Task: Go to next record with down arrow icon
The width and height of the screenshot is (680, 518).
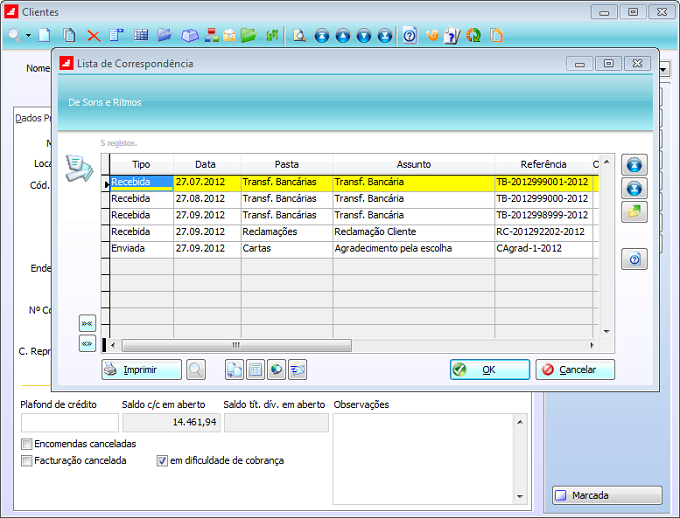Action: 364,36
